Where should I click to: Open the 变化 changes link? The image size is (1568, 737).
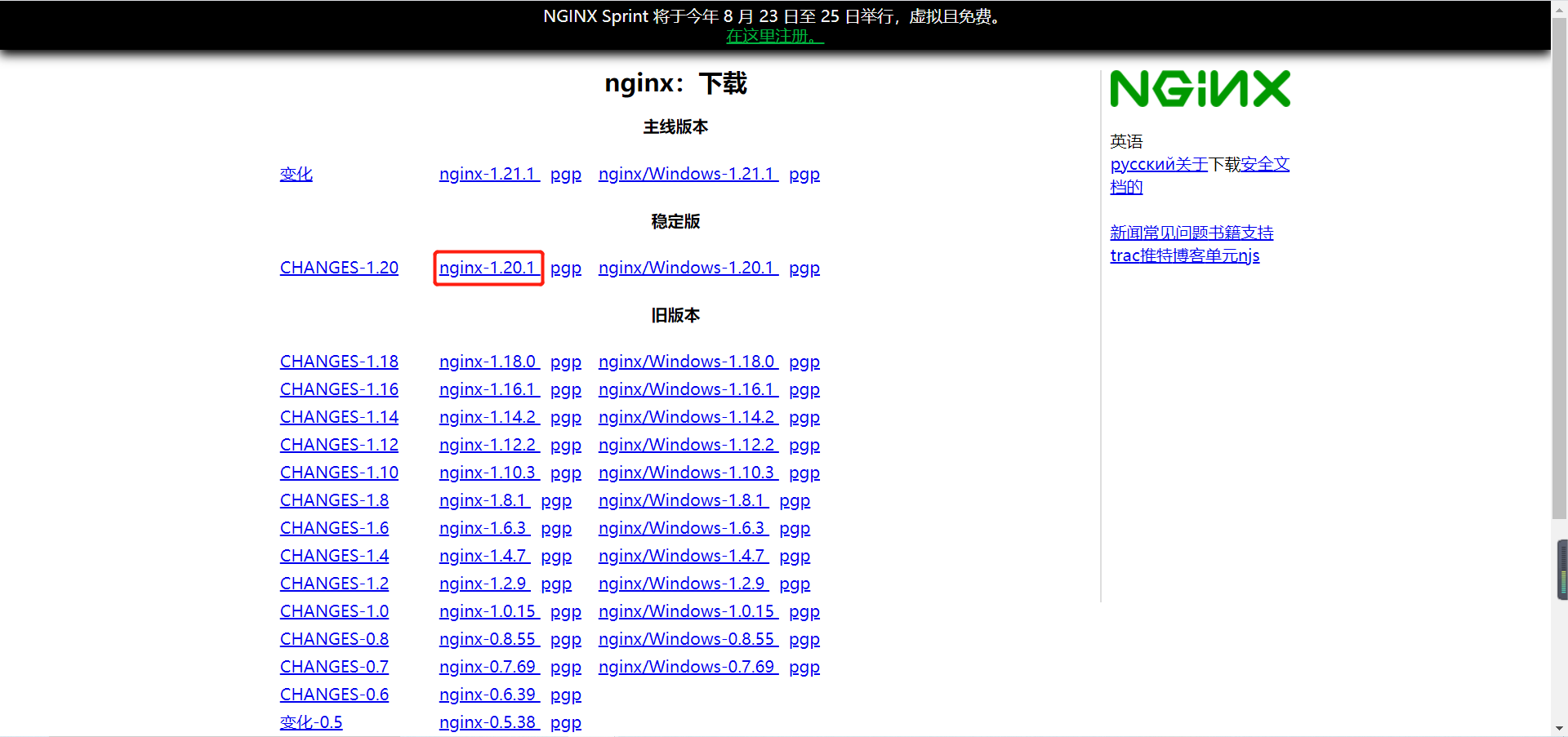click(296, 174)
